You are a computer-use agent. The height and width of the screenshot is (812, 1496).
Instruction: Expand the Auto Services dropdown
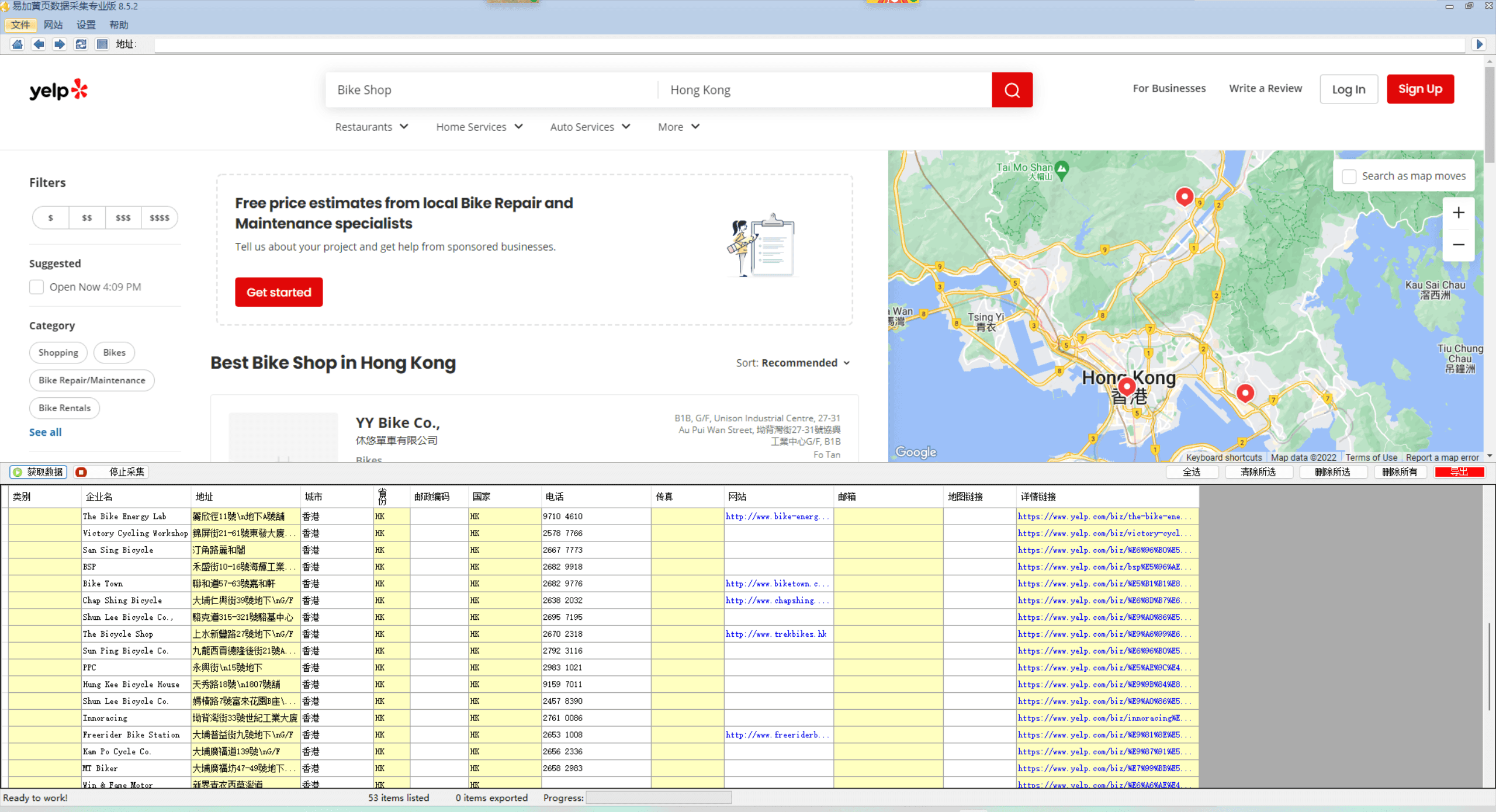coord(590,127)
